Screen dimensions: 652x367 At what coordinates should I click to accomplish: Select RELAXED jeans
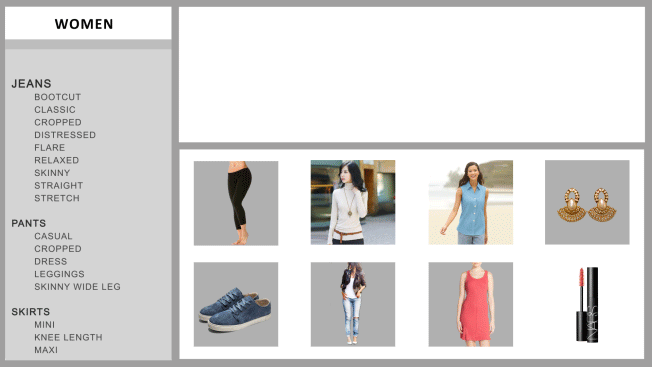57,160
